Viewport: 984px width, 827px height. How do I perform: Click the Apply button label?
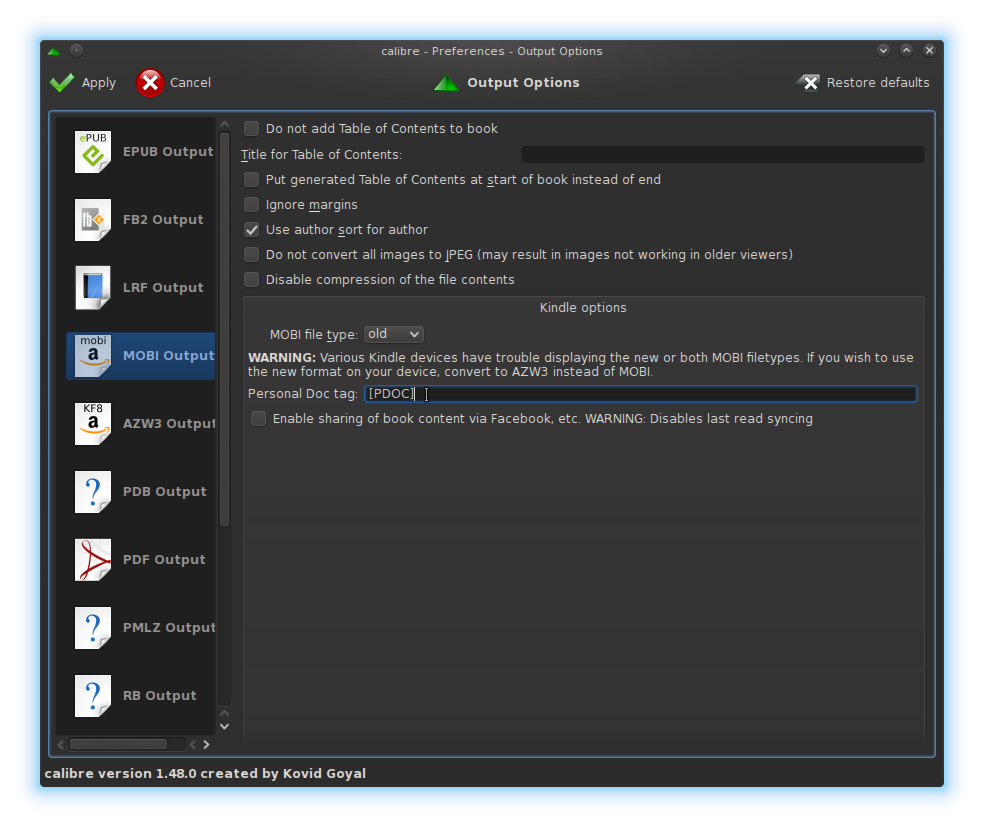(x=99, y=83)
